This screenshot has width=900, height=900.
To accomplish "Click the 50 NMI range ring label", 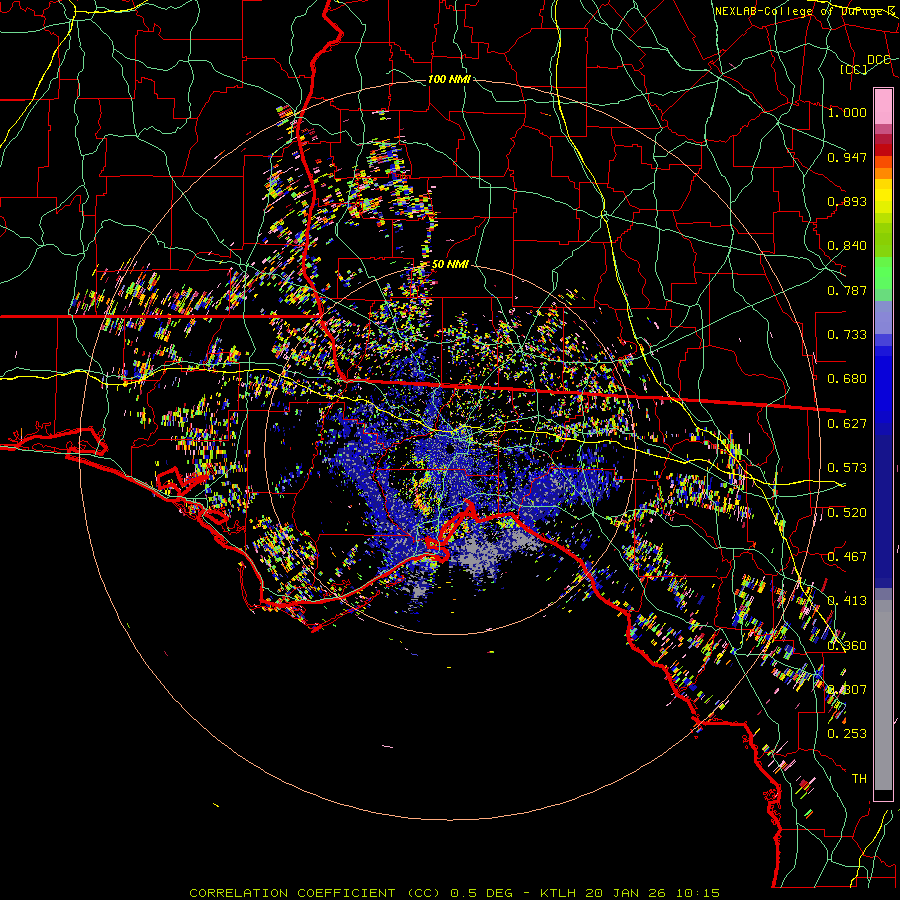I will (450, 265).
